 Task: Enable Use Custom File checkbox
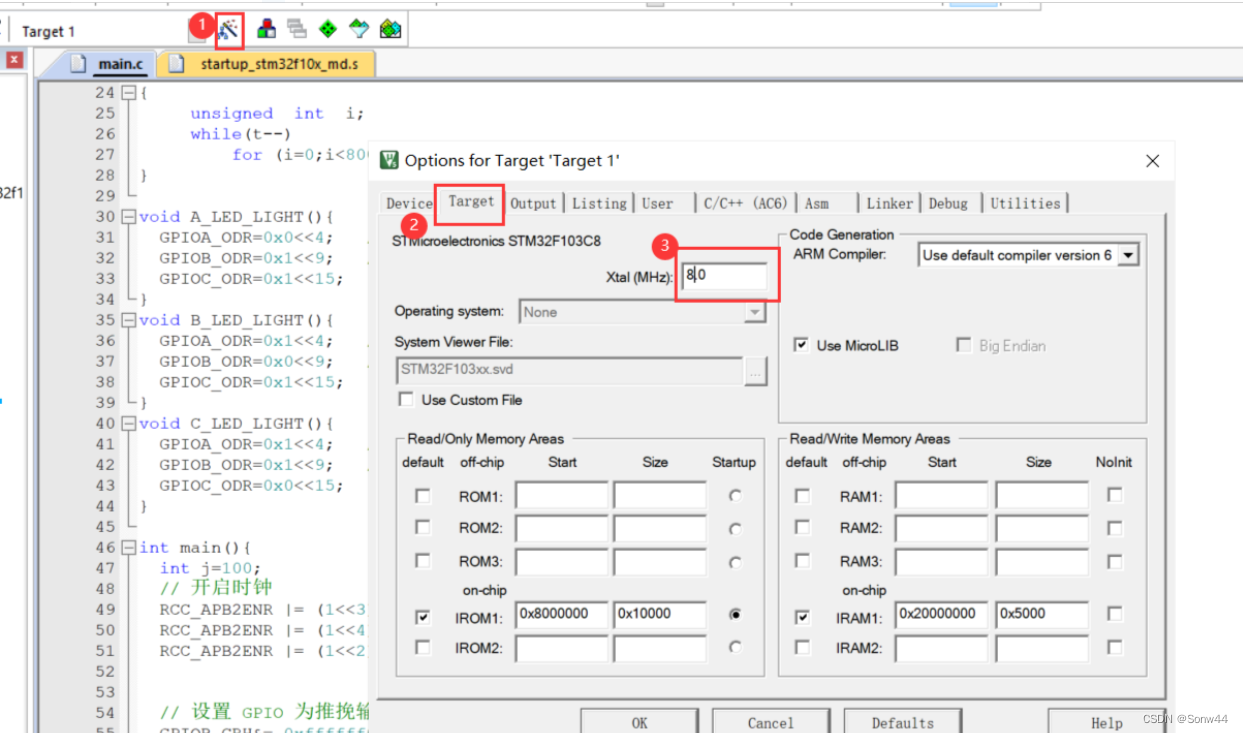(x=406, y=399)
